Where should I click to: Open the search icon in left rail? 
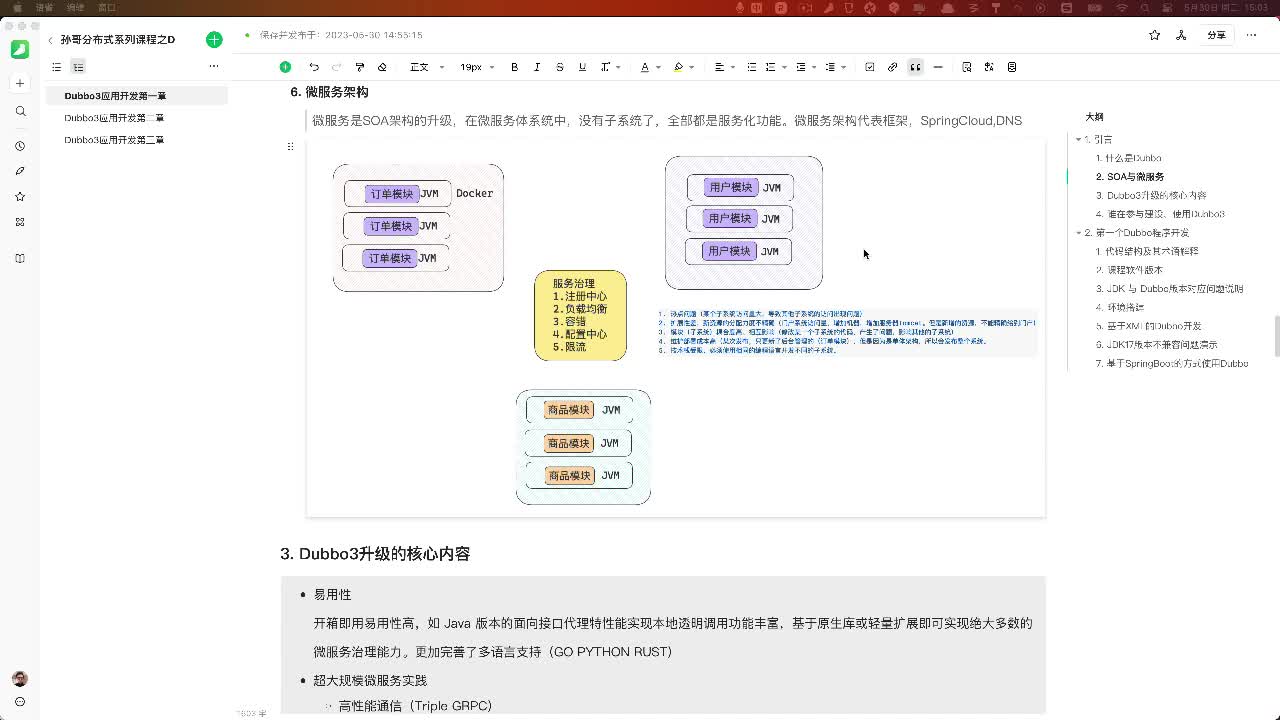(x=20, y=111)
